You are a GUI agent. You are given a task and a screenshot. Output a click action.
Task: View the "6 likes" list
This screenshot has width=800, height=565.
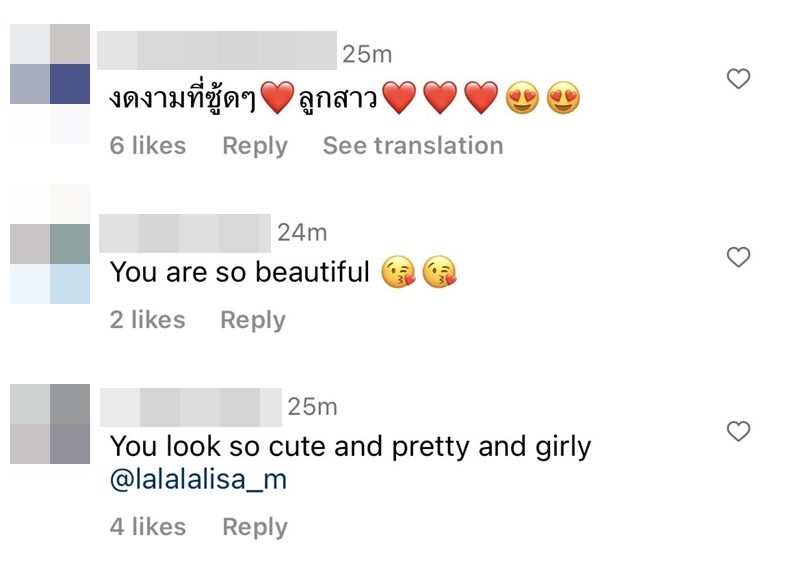coord(148,146)
